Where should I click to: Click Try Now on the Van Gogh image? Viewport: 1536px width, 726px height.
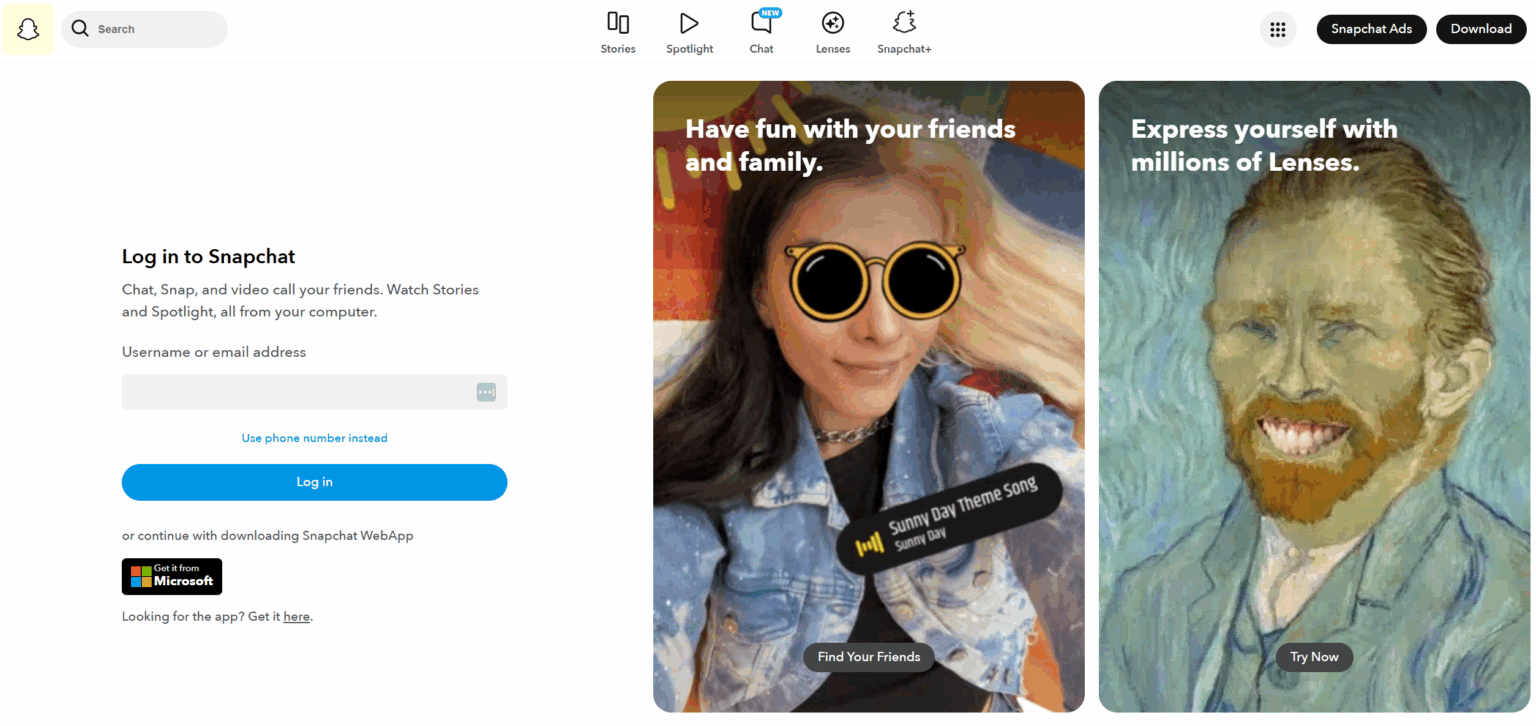coord(1313,657)
